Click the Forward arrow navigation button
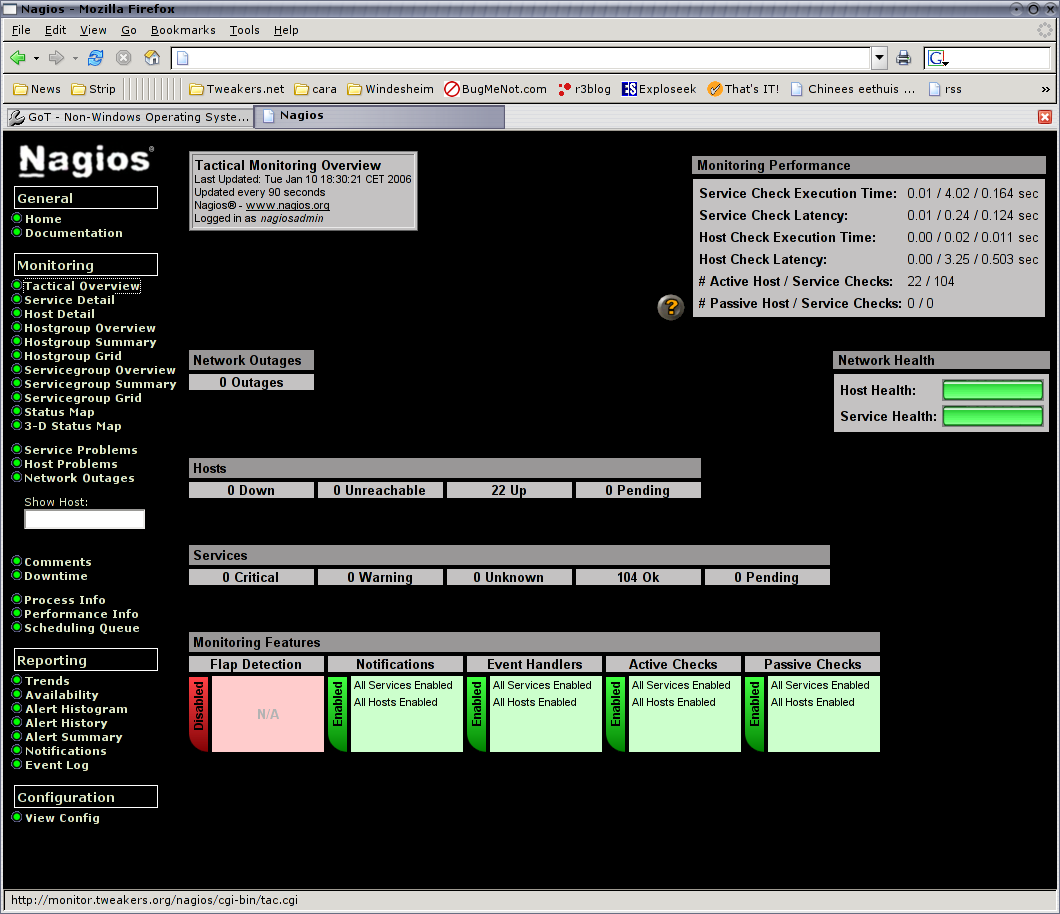Screen dimensions: 1060x914 click(57, 58)
